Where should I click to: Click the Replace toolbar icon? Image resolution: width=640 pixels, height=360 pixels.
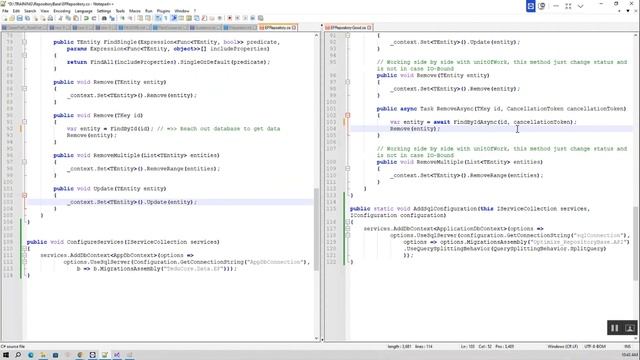pyautogui.click(x=113, y=18)
